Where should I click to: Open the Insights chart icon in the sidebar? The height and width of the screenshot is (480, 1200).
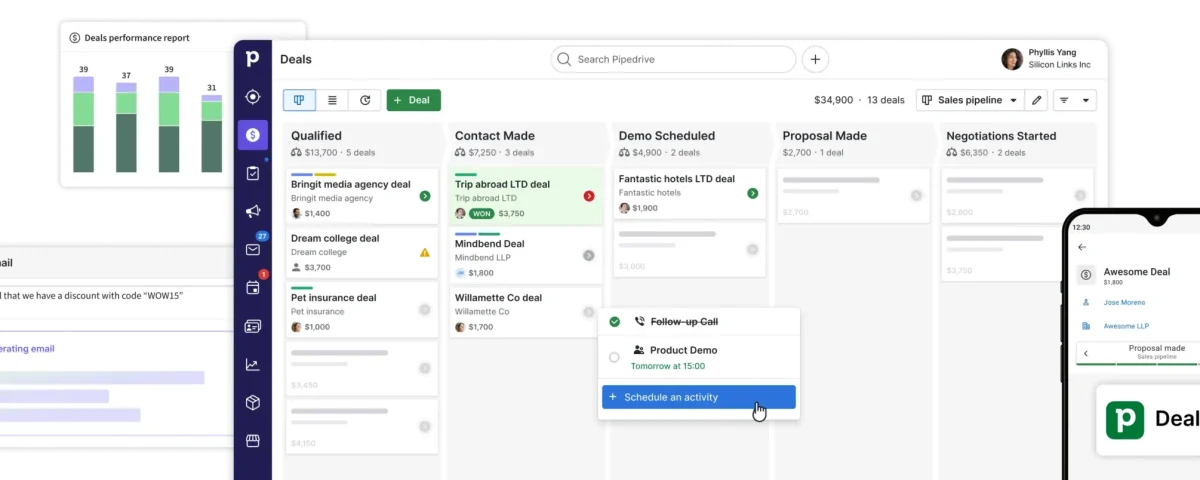pyautogui.click(x=252, y=364)
